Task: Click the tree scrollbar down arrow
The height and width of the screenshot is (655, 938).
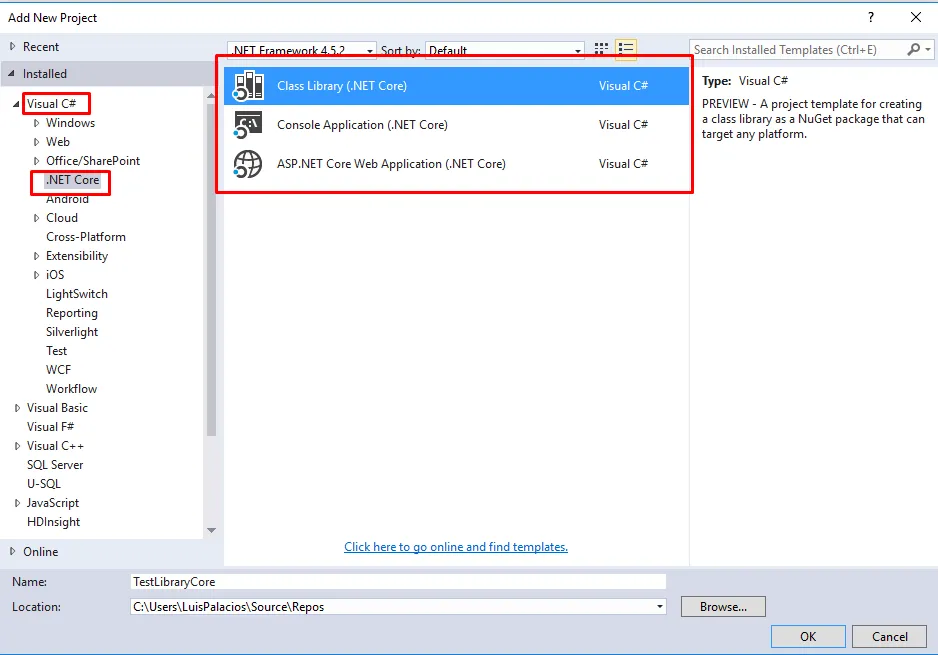Action: (211, 530)
